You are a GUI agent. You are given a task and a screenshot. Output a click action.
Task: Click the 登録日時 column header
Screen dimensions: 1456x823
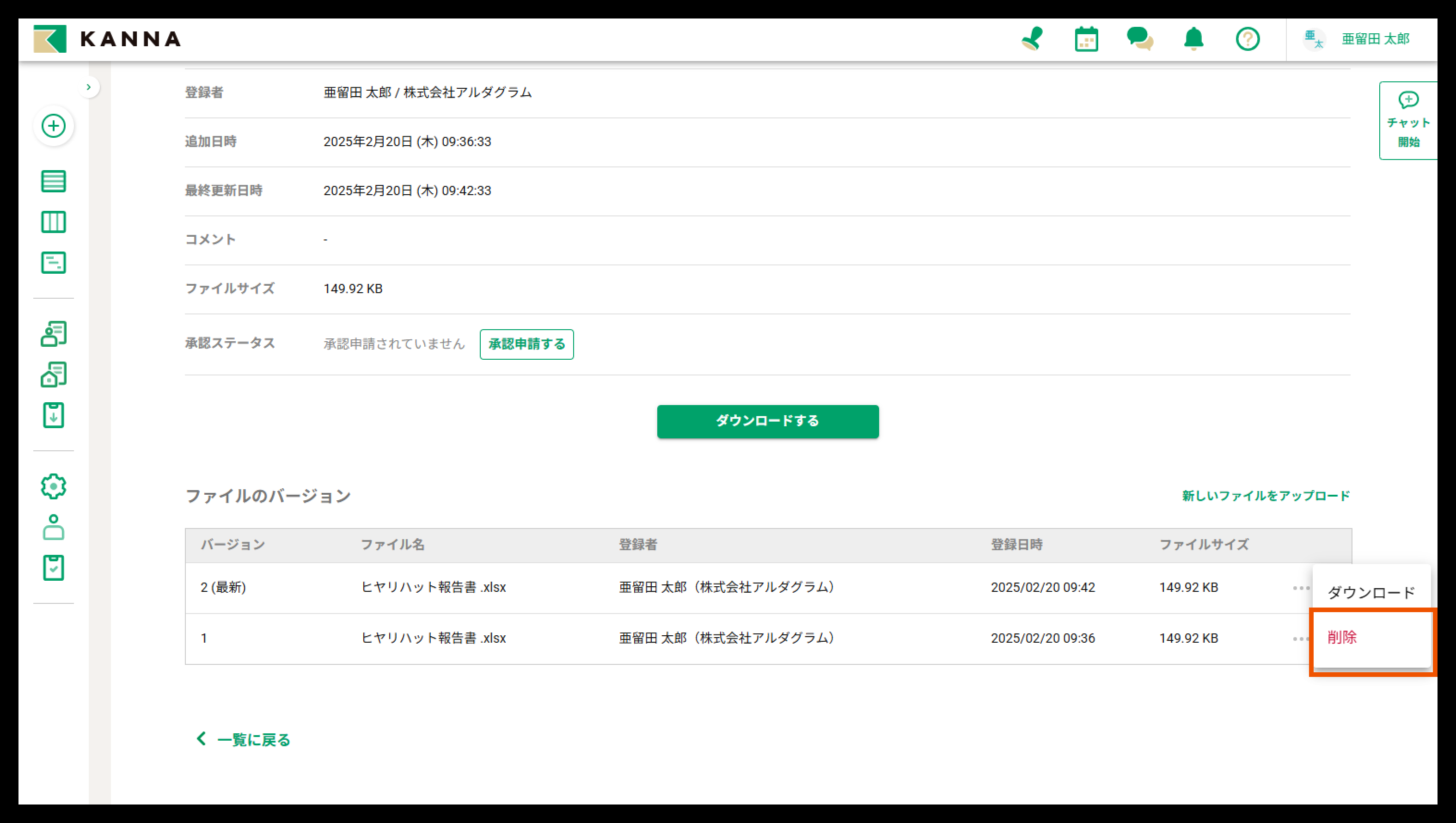1016,545
